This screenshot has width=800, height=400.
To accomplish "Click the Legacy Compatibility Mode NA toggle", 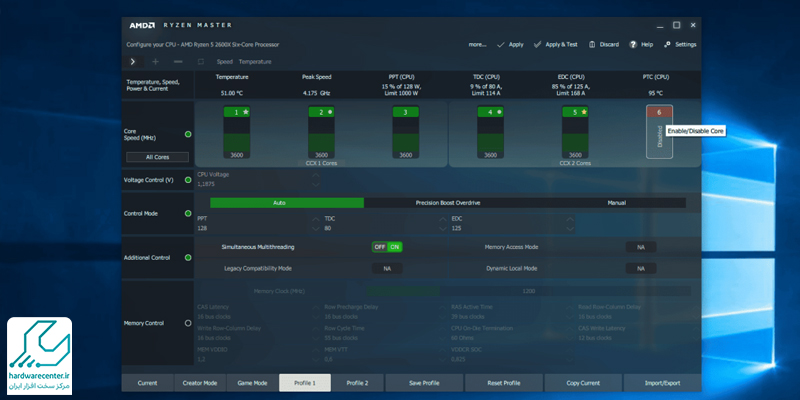I will pyautogui.click(x=387, y=268).
